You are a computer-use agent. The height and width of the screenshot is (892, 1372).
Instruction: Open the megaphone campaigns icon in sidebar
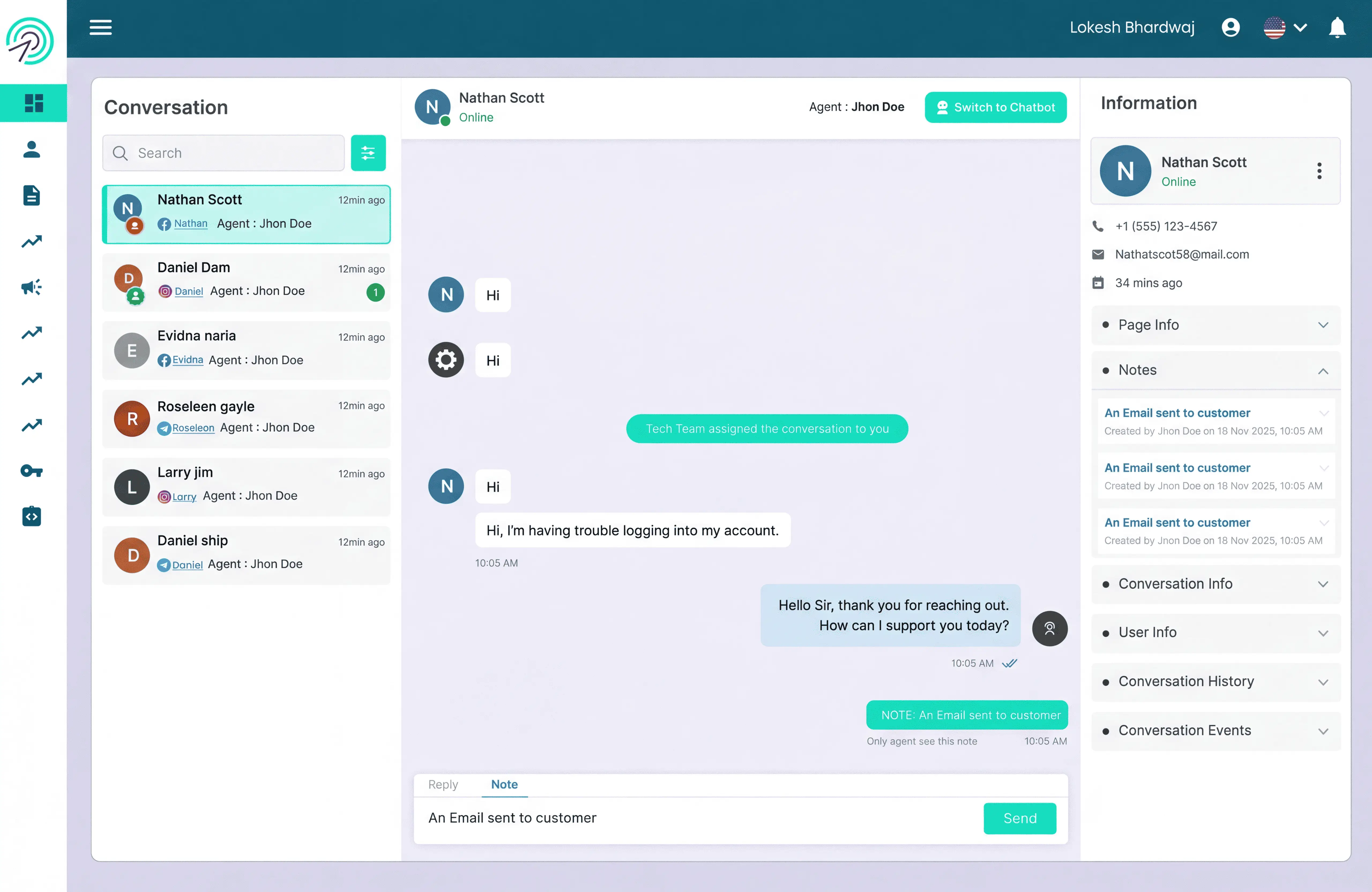(32, 287)
